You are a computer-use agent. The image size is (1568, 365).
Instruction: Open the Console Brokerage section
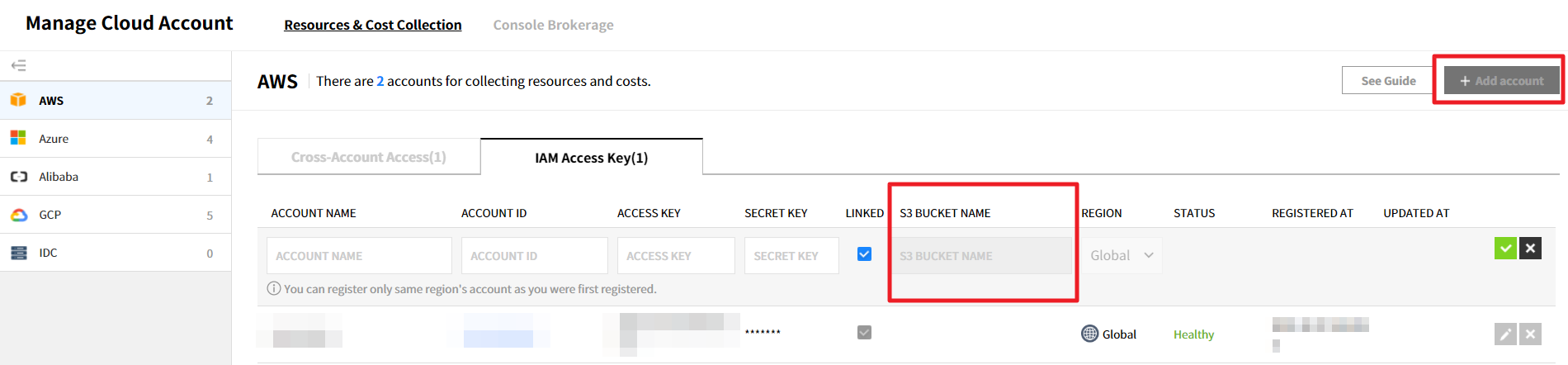[x=553, y=25]
